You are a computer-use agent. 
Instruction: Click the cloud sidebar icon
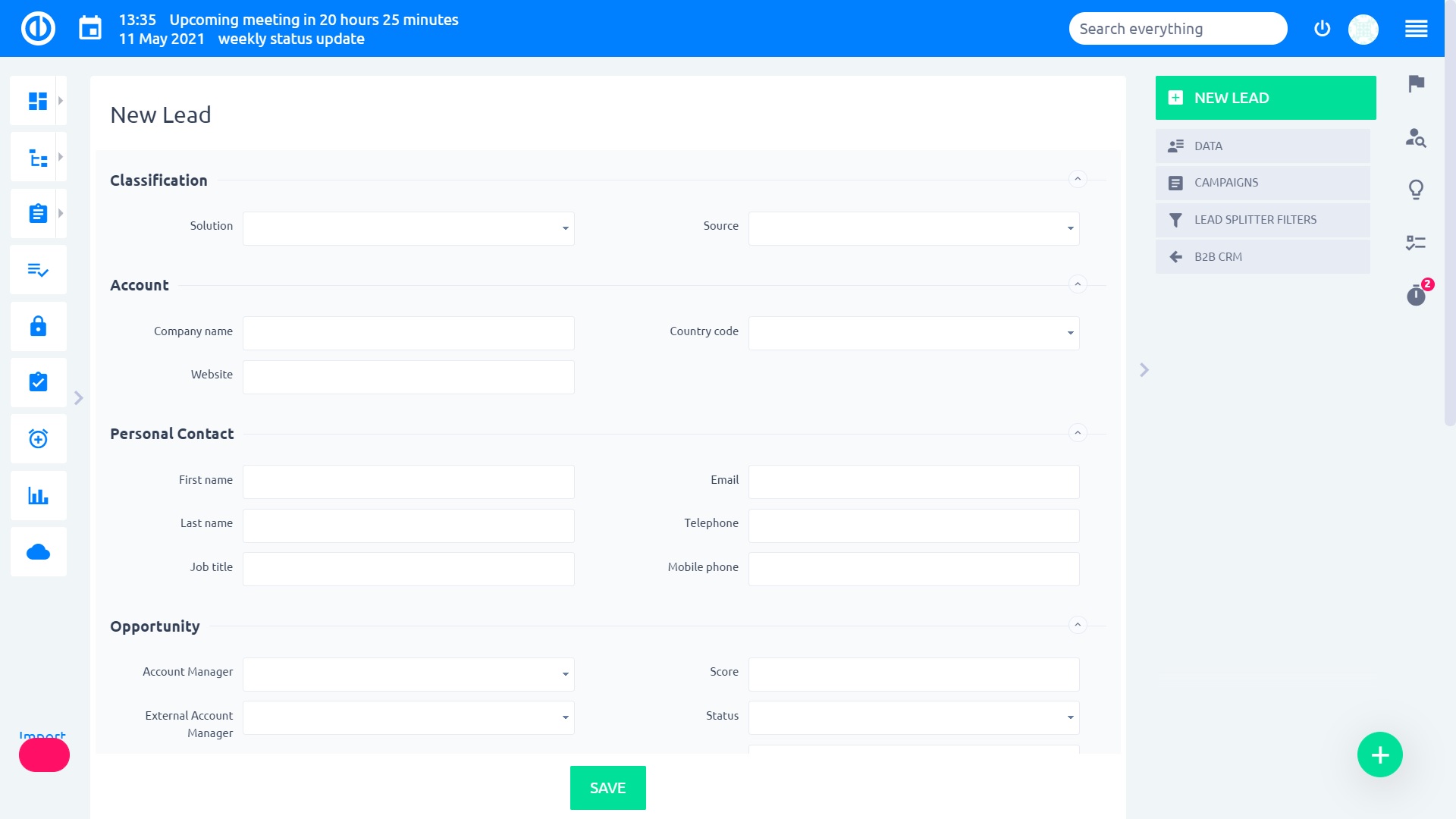click(x=37, y=551)
